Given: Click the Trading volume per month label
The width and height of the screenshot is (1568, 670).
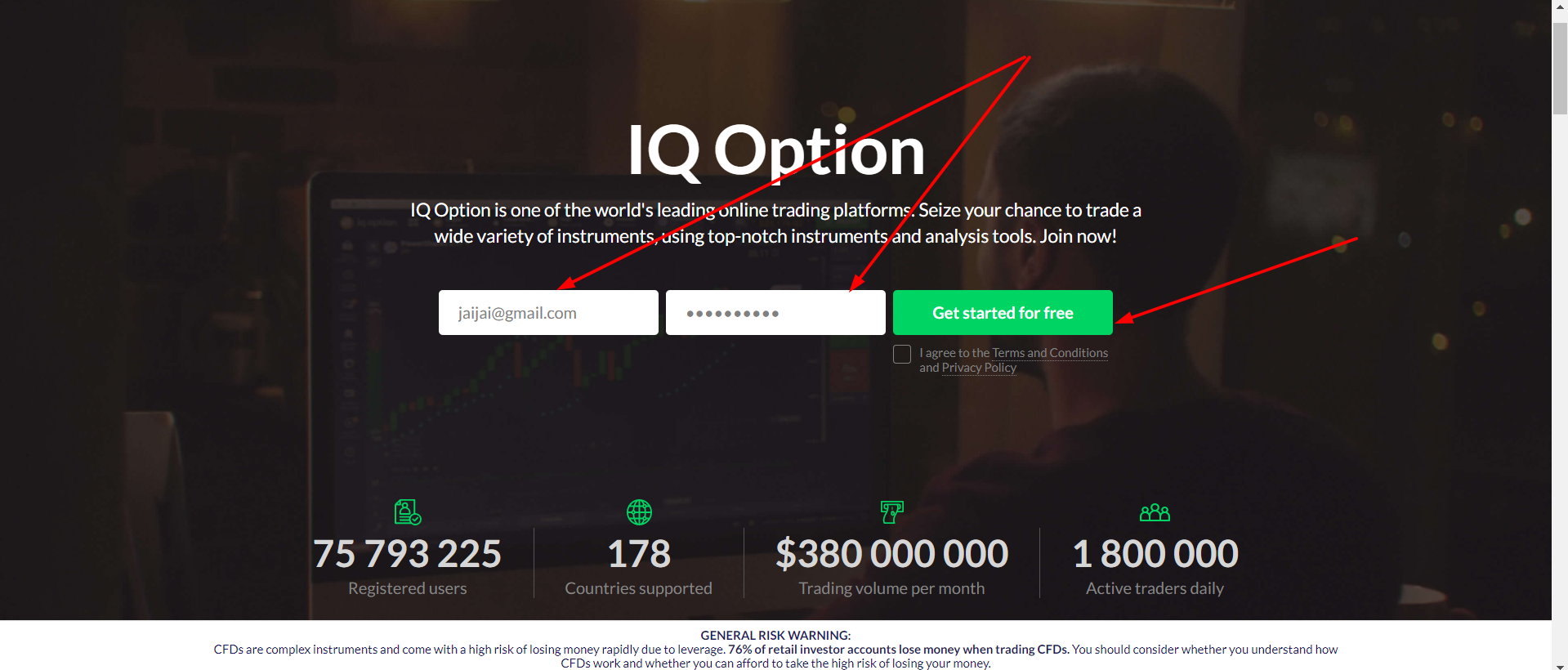Looking at the screenshot, I should click(891, 588).
